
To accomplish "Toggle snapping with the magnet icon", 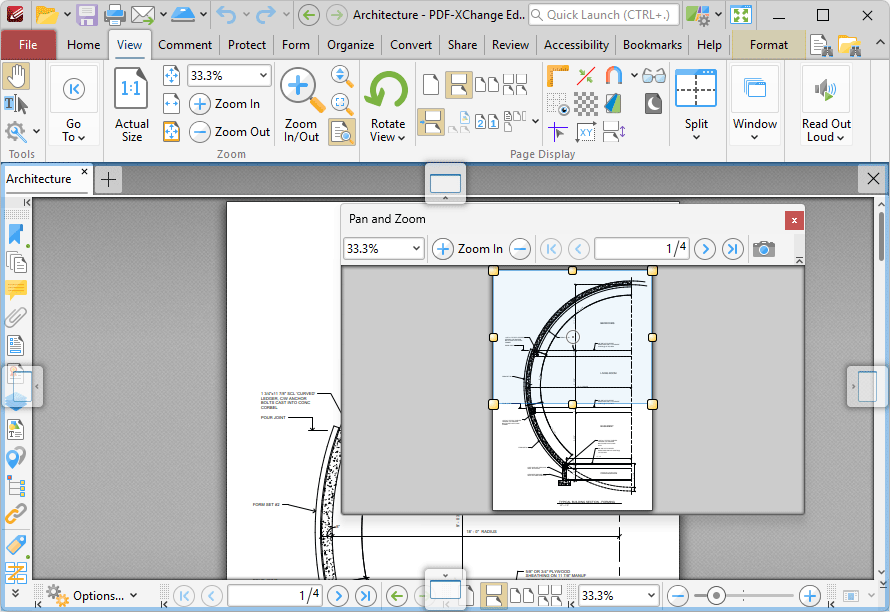I will [614, 77].
